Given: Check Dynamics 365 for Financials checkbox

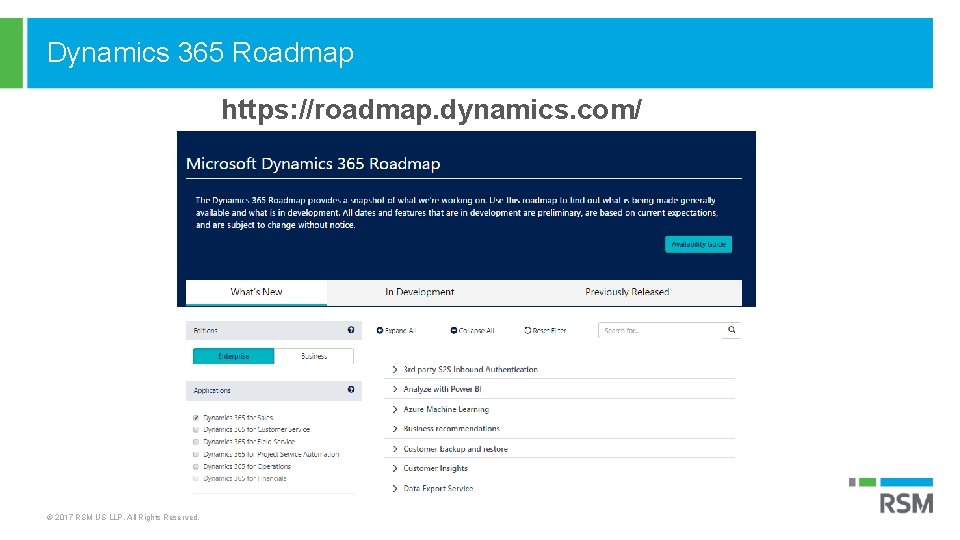Looking at the screenshot, I should click(196, 479).
